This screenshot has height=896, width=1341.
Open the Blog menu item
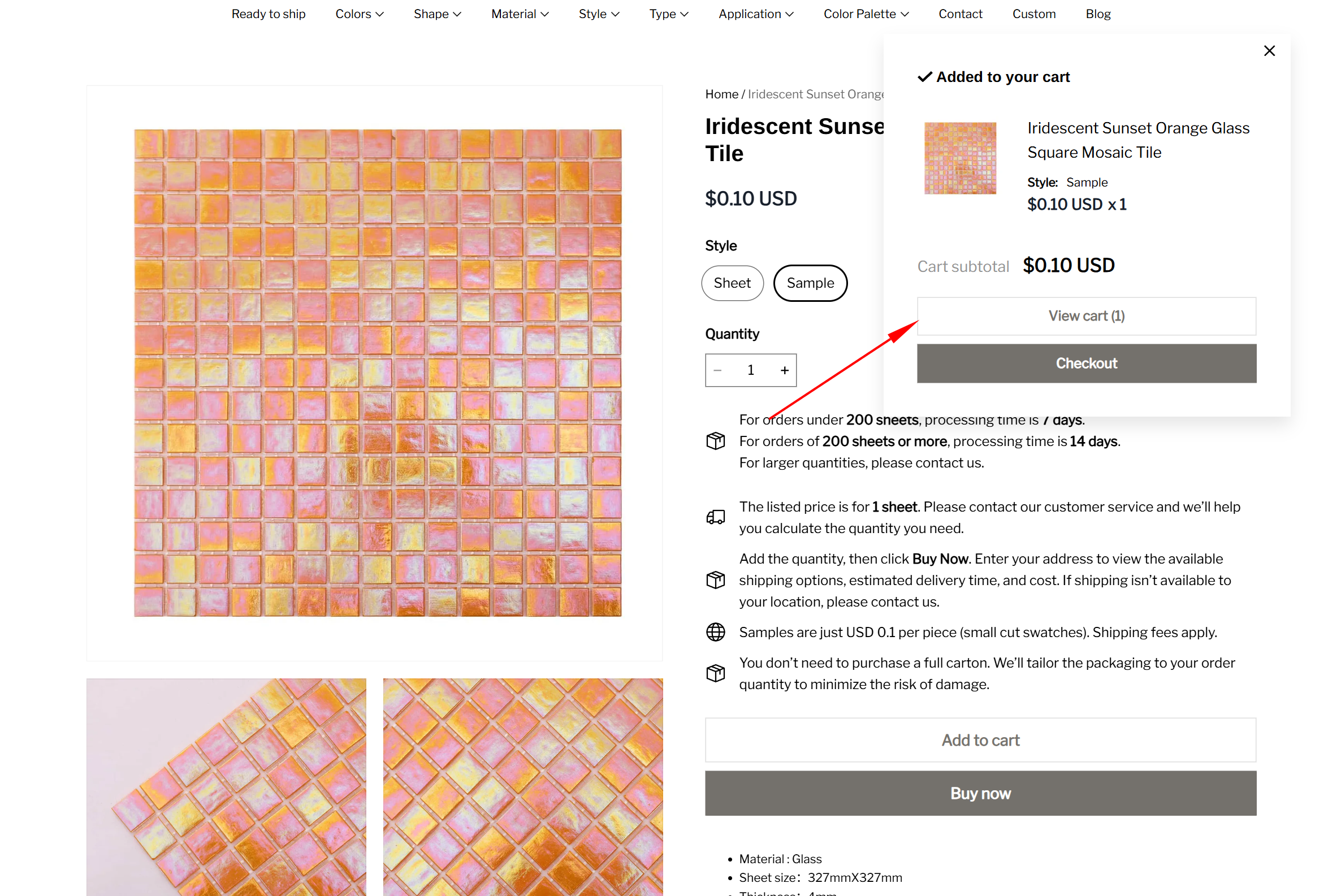point(1097,14)
